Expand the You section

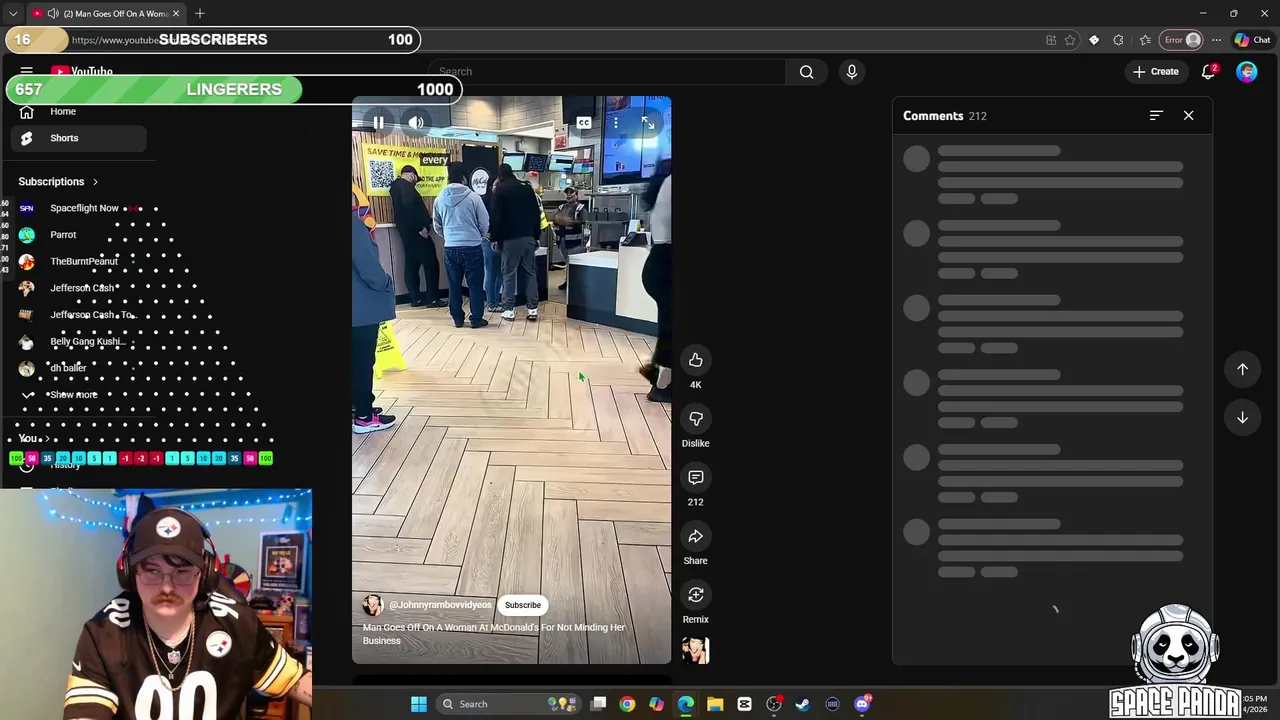pos(33,439)
